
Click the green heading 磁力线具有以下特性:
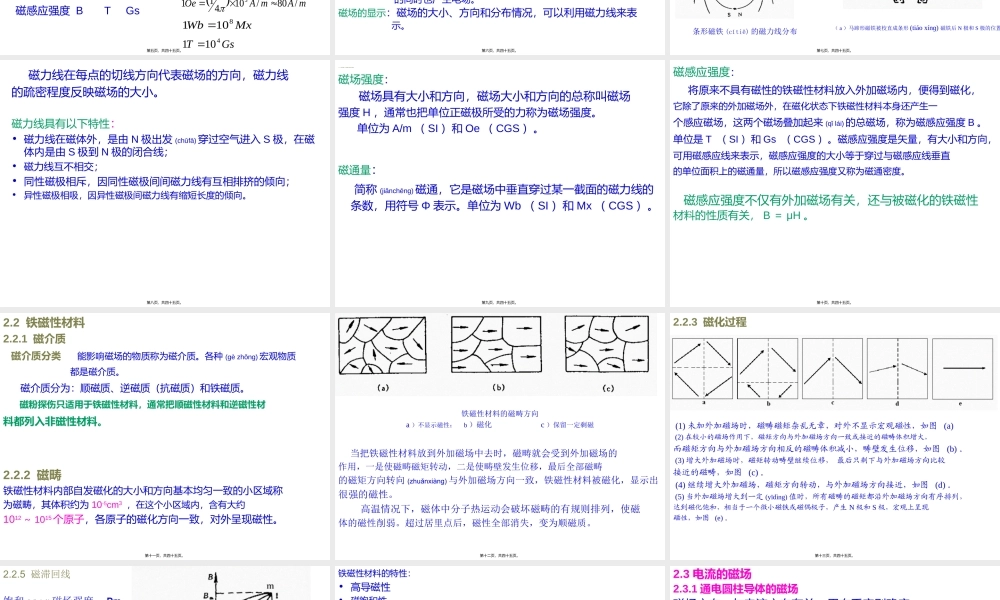pos(62,124)
